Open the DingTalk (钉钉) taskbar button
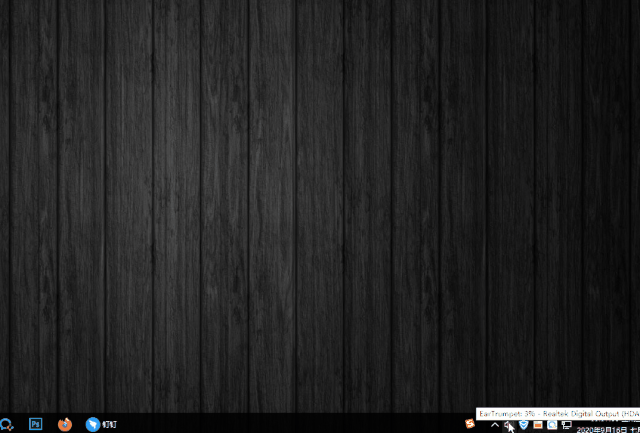 point(101,424)
